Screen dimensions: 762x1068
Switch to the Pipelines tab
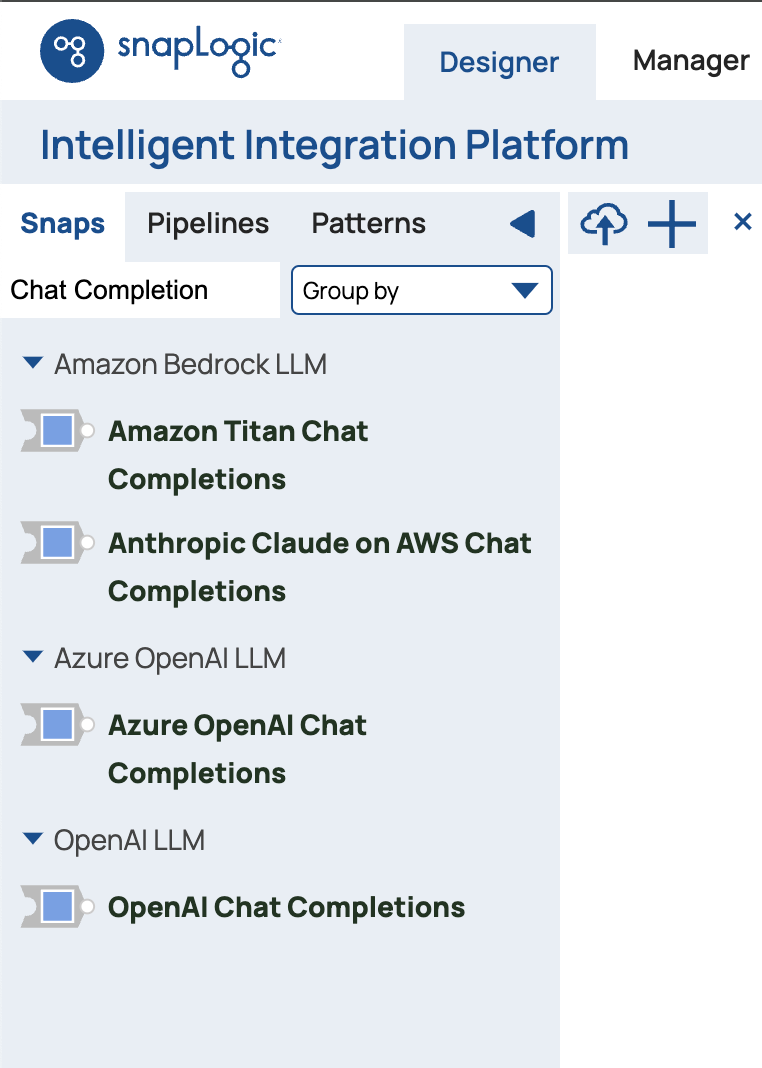(x=208, y=224)
